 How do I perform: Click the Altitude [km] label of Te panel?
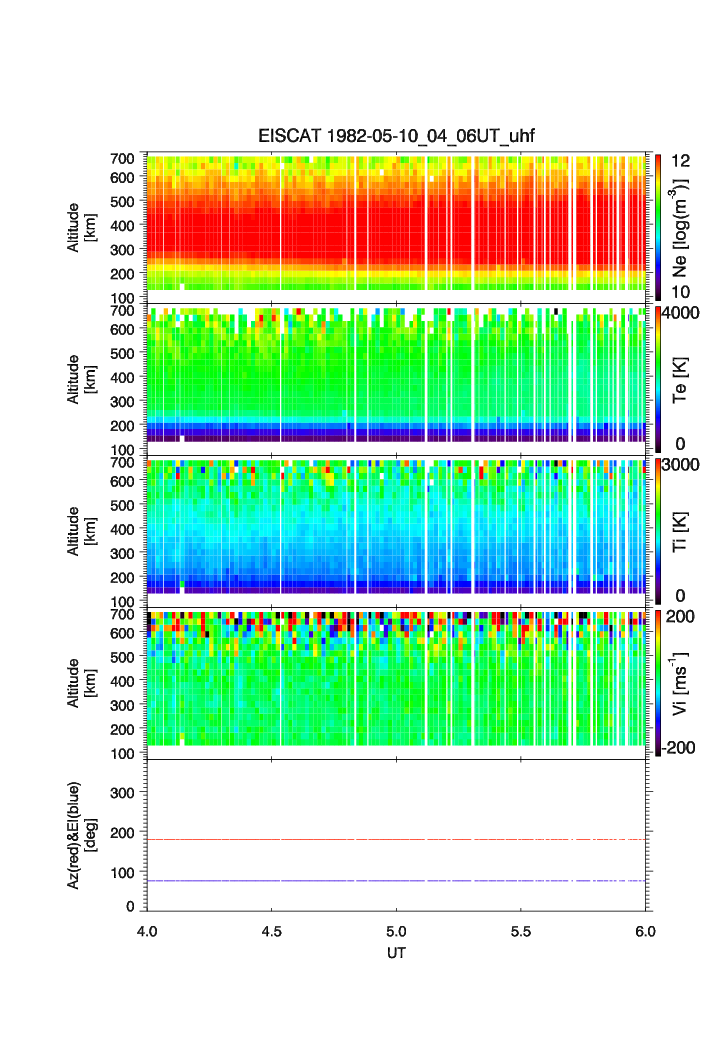[81, 380]
